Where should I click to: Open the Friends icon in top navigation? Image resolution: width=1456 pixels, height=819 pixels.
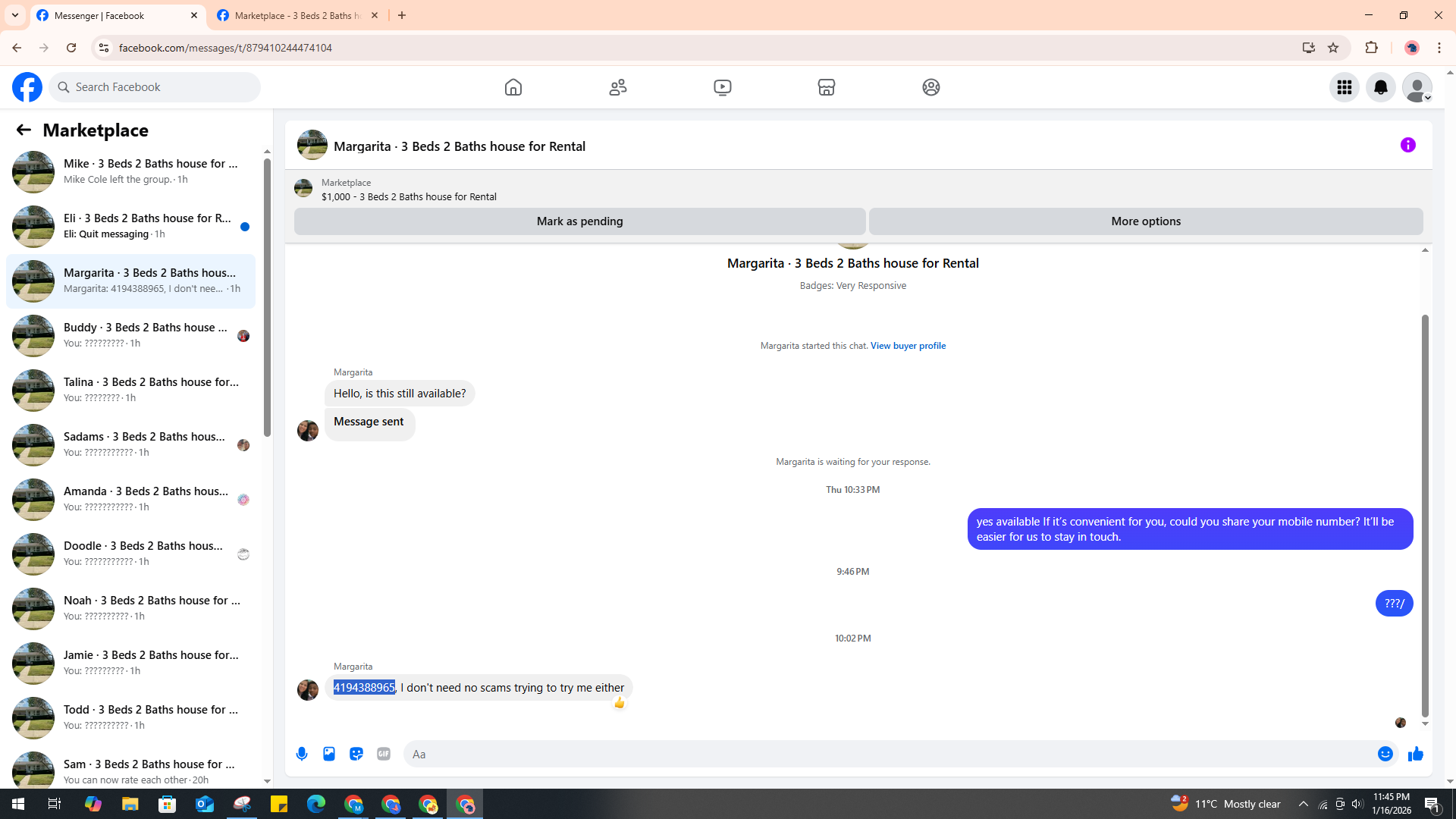pos(618,87)
